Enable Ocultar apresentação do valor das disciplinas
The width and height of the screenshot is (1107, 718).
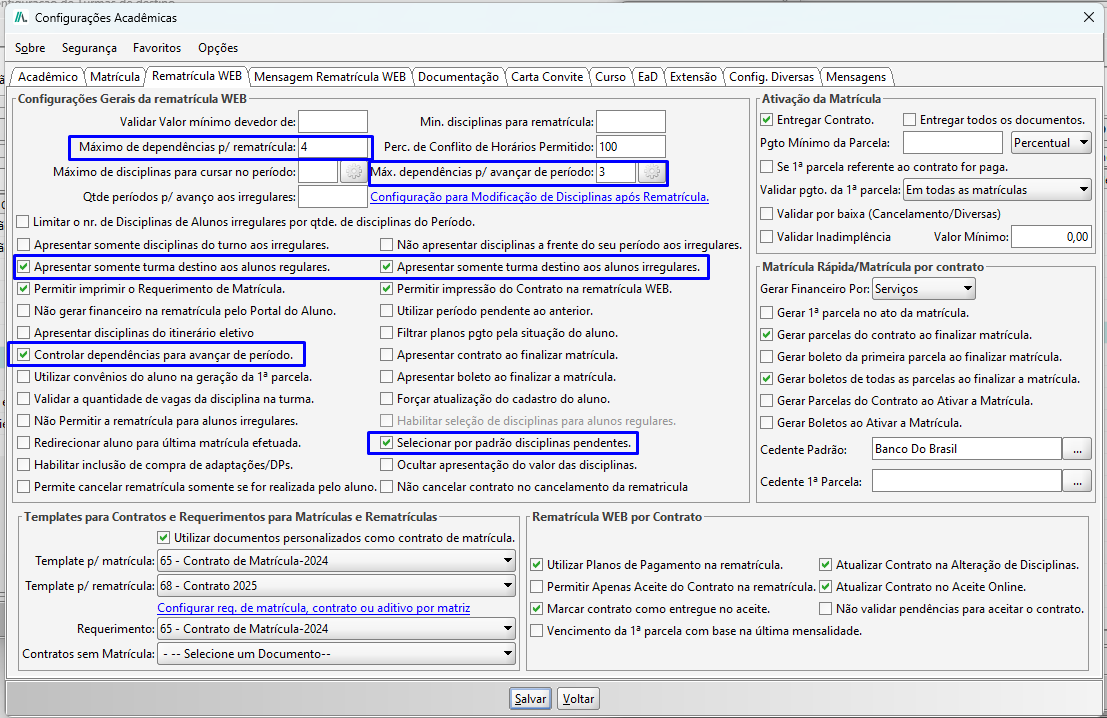(386, 465)
